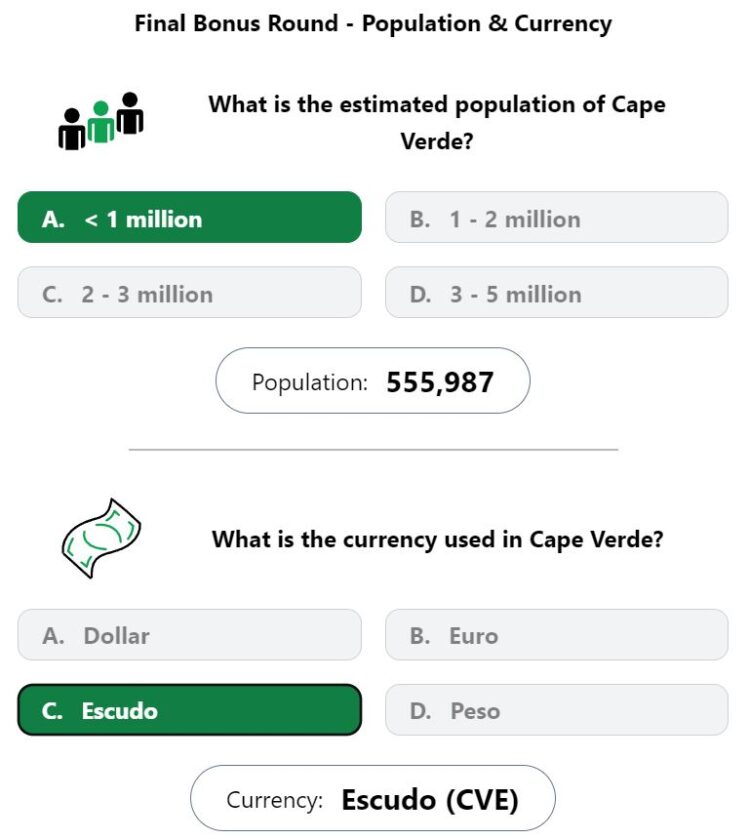
Task: Click the 'Population:' label
Action: pyautogui.click(x=310, y=383)
